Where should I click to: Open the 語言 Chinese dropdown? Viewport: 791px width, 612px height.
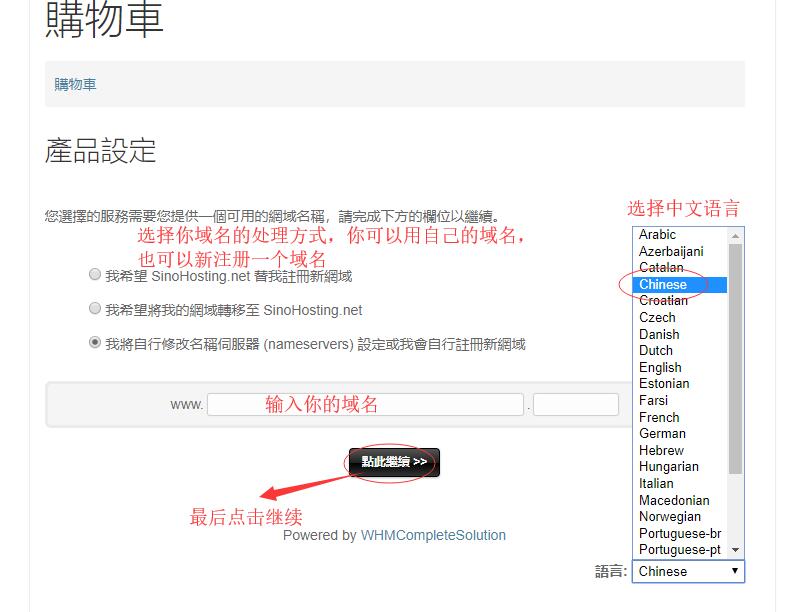pyautogui.click(x=688, y=571)
